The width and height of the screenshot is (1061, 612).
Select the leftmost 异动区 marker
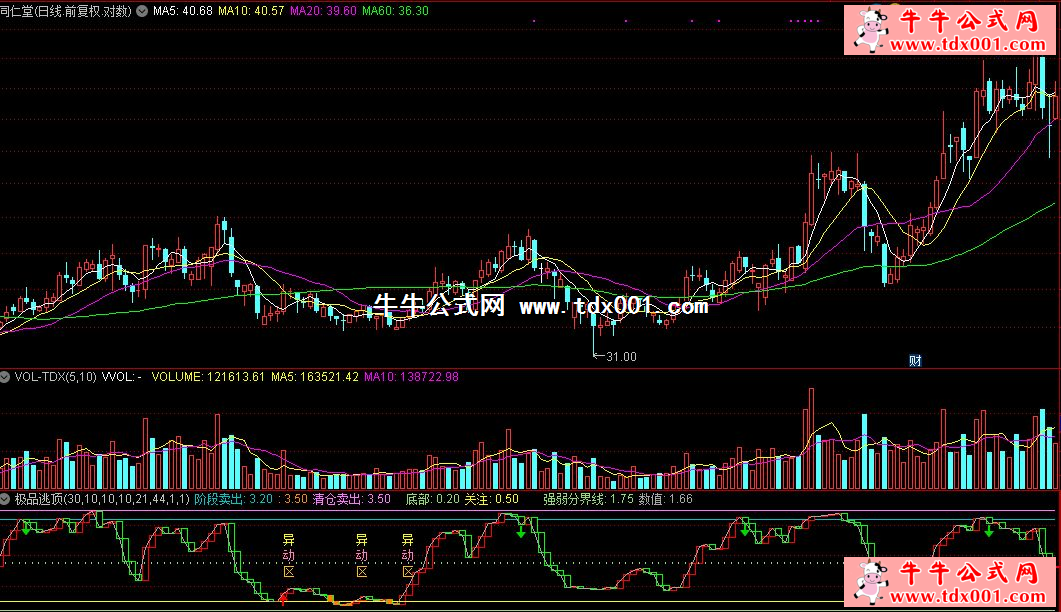click(x=289, y=555)
